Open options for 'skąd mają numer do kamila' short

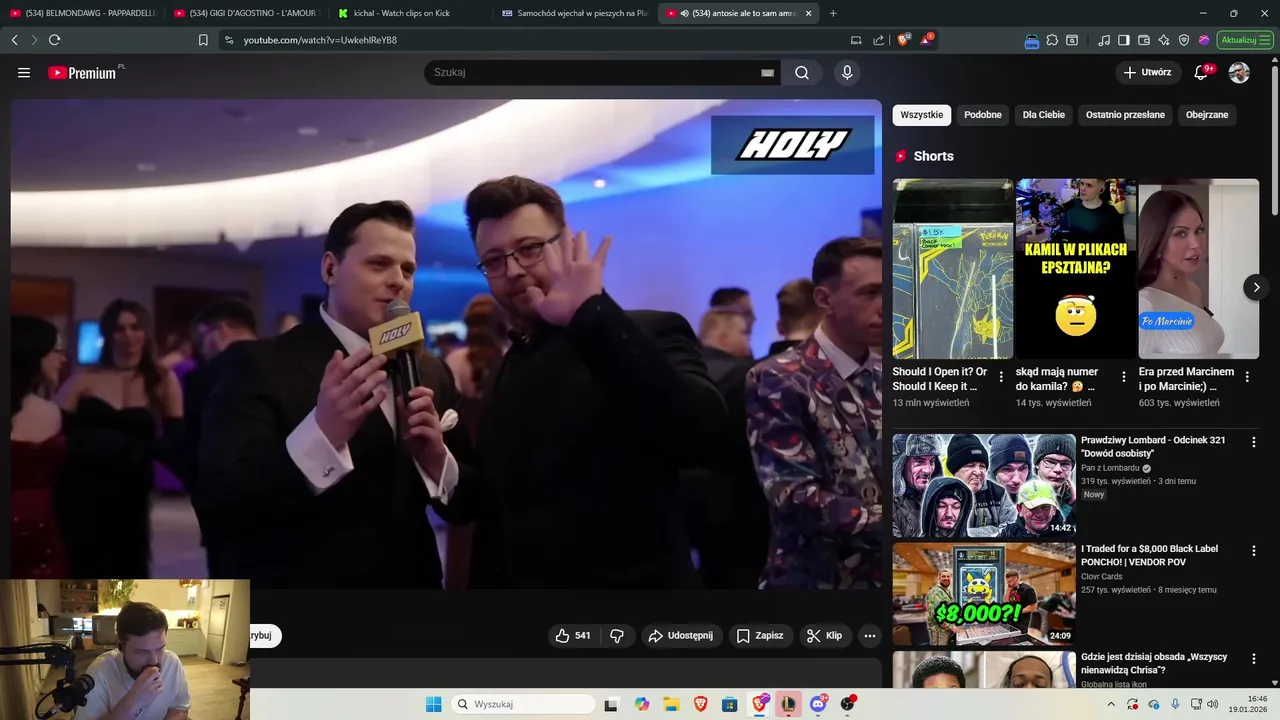coord(1124,377)
